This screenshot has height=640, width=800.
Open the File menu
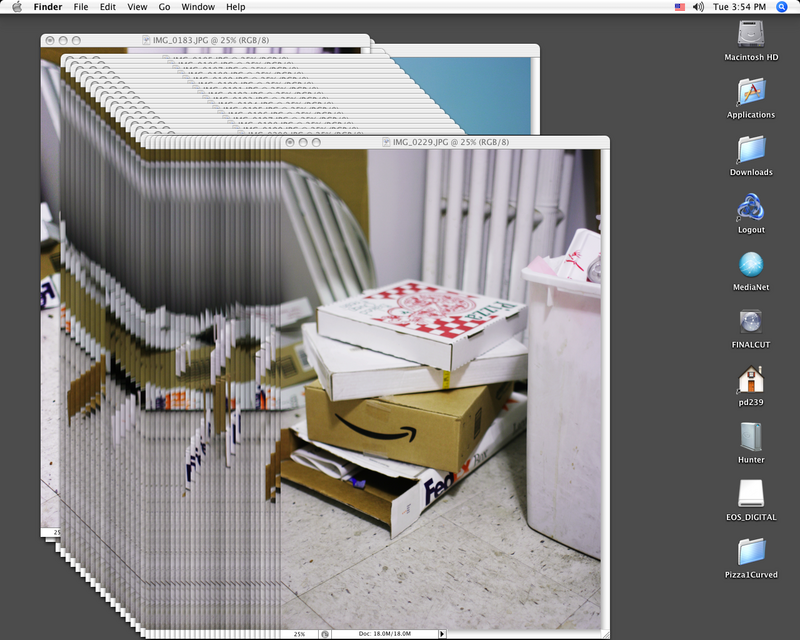point(81,7)
